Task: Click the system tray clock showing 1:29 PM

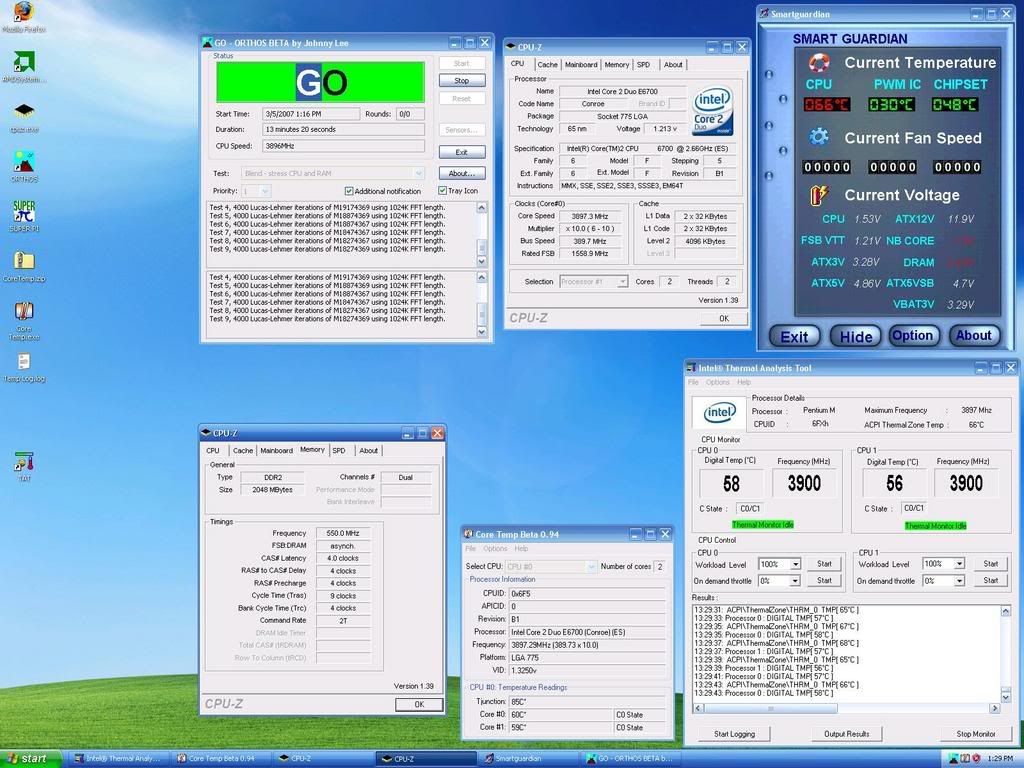Action: point(1000,759)
